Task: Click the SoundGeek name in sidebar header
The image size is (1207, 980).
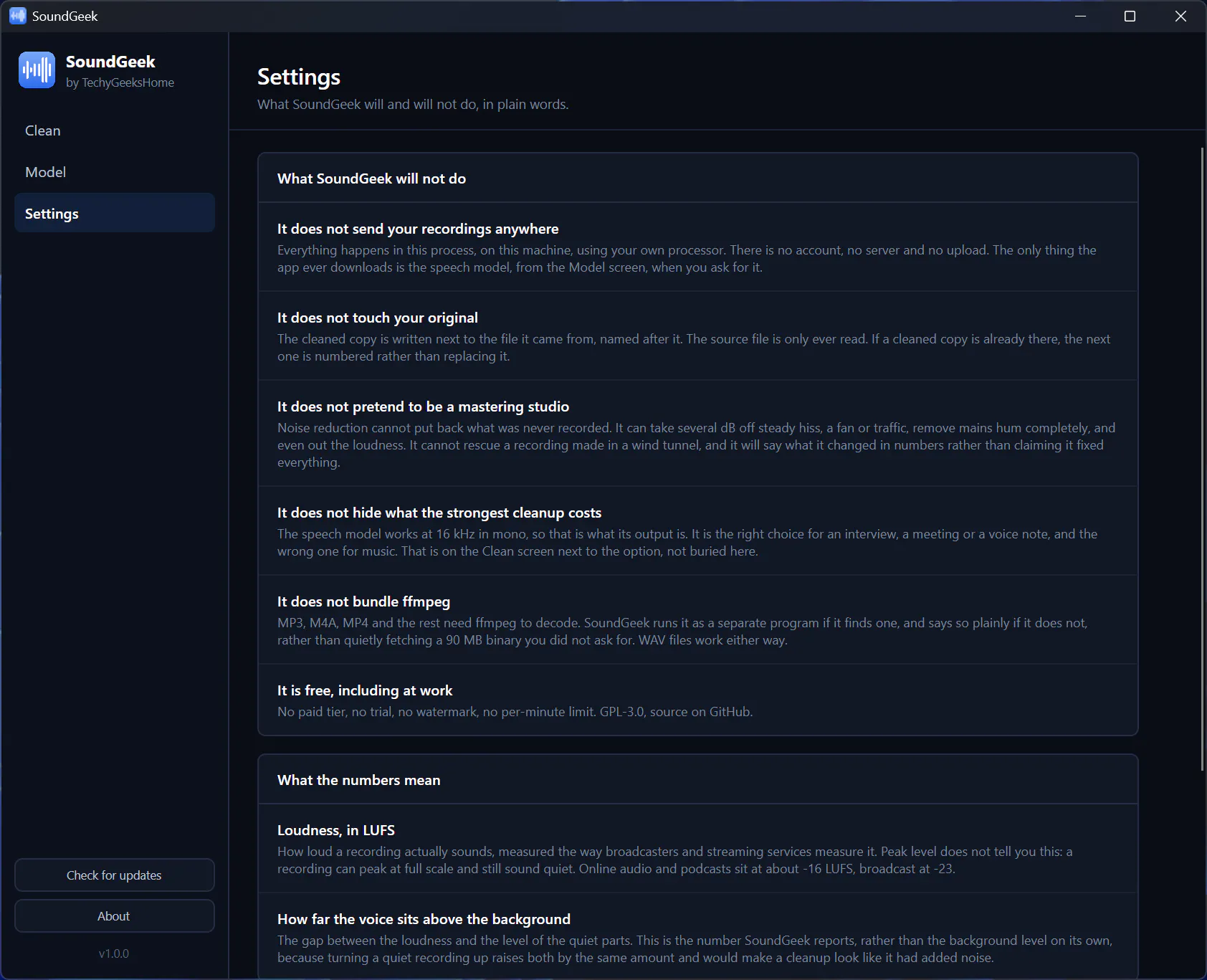Action: (110, 62)
